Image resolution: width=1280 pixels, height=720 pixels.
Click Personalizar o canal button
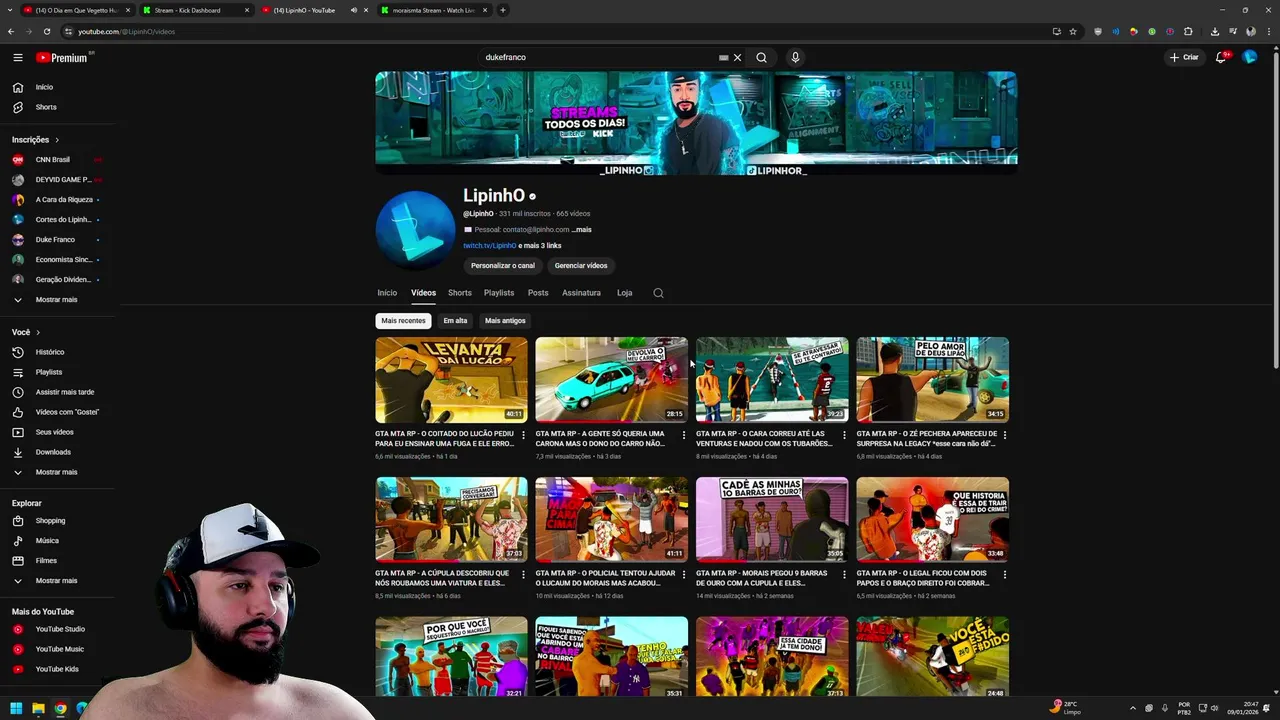pos(503,266)
